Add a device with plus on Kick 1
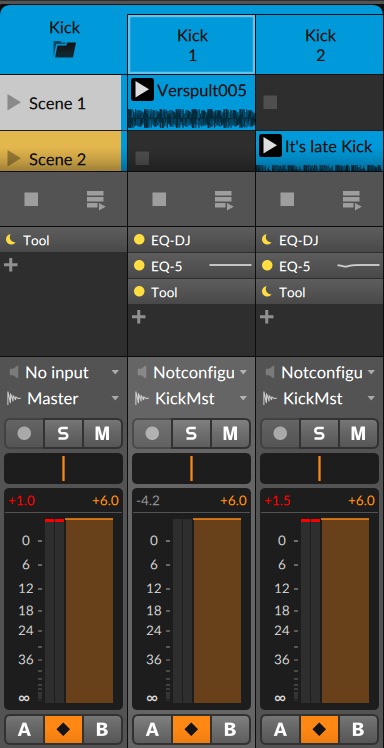This screenshot has width=384, height=748. pos(139,317)
